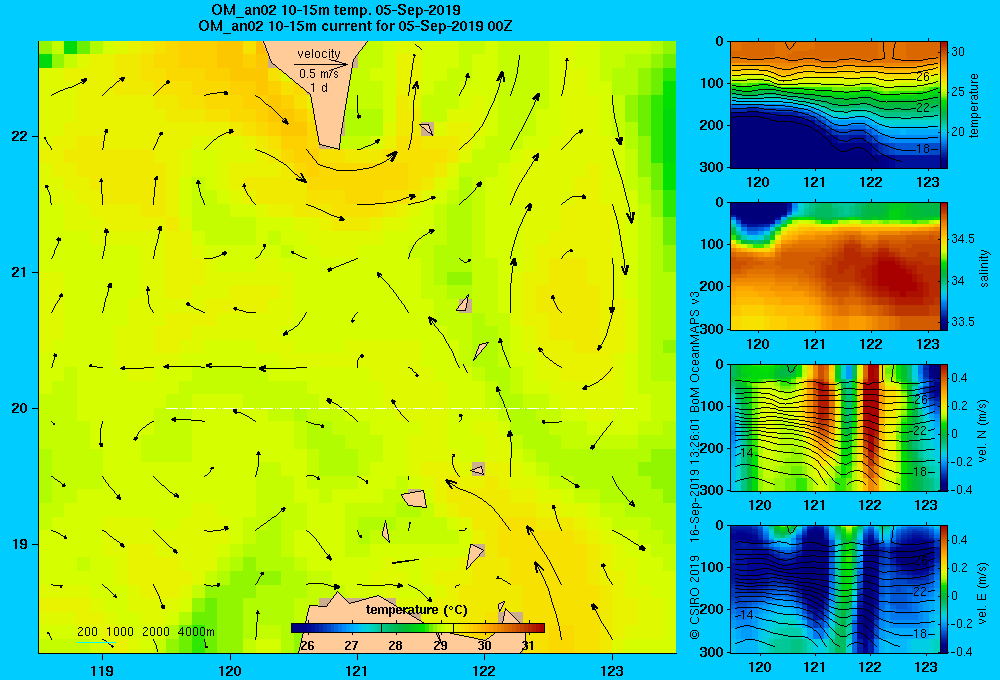Click the small island near latitude 19.3, longitude 121.4

pos(415,498)
